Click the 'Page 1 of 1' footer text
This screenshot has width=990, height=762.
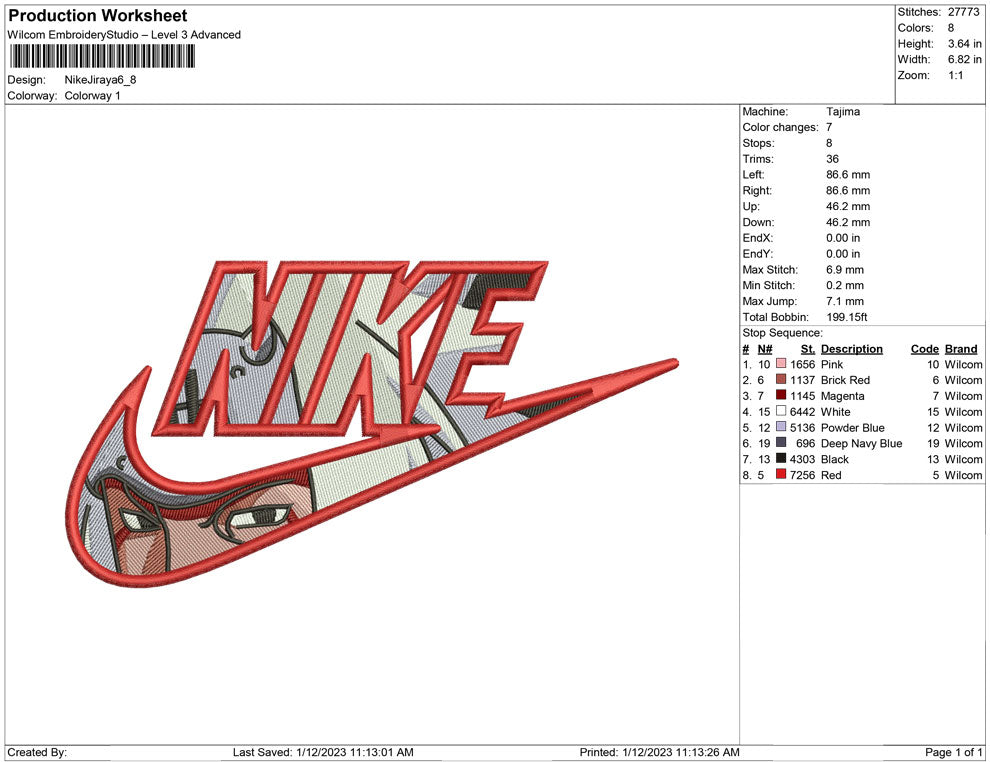tap(953, 751)
